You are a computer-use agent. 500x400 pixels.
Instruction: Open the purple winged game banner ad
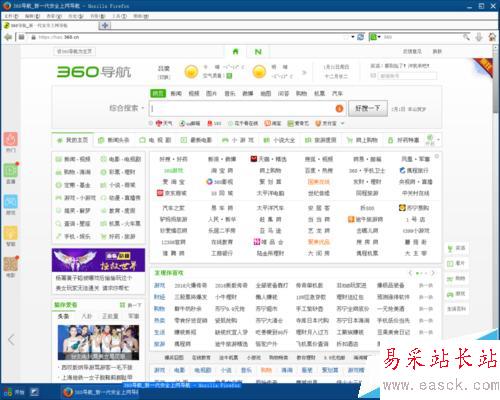pyautogui.click(x=98, y=260)
